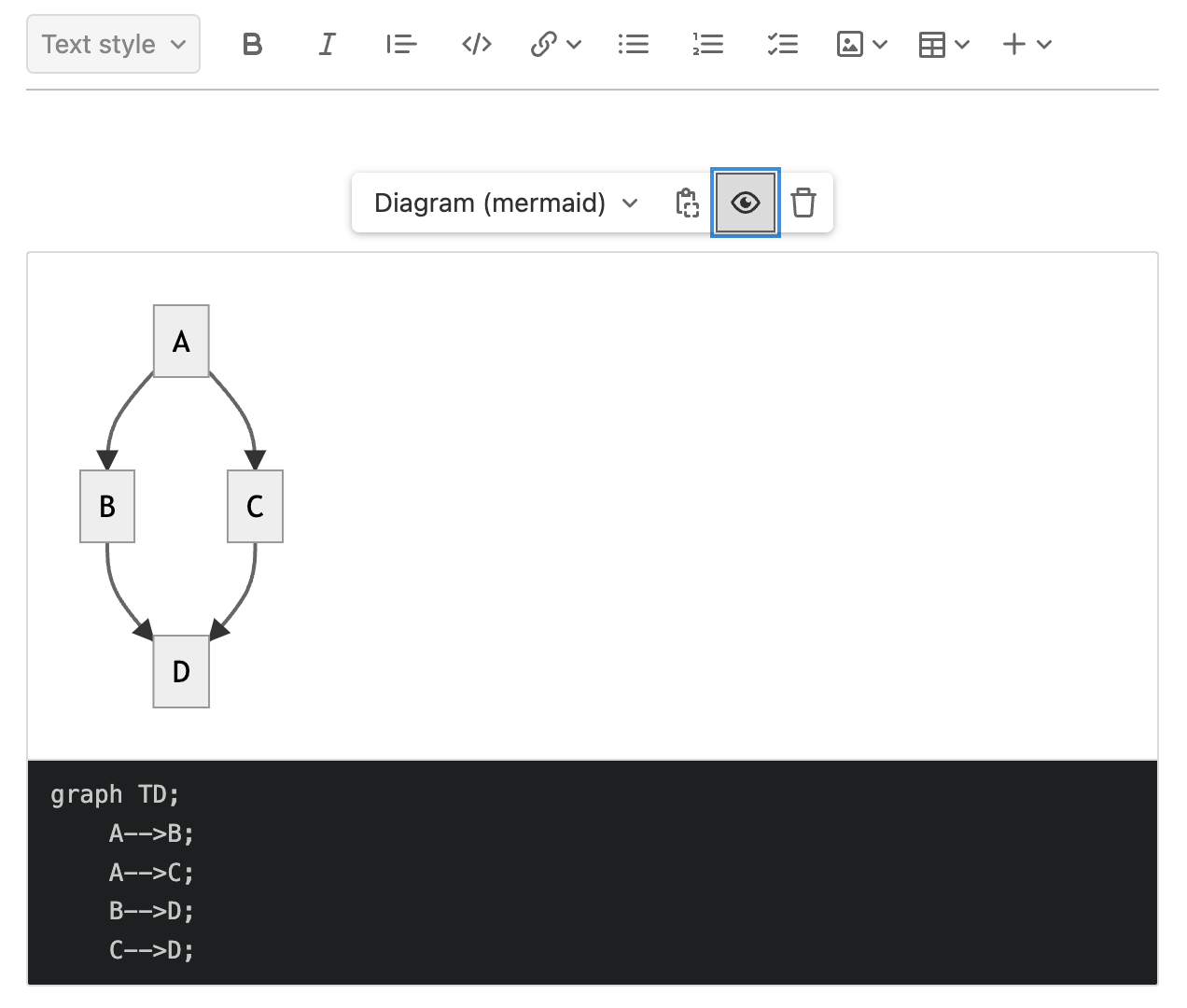Viewport: 1187px width, 1008px height.
Task: Toggle the diagram preview eye
Action: (745, 203)
